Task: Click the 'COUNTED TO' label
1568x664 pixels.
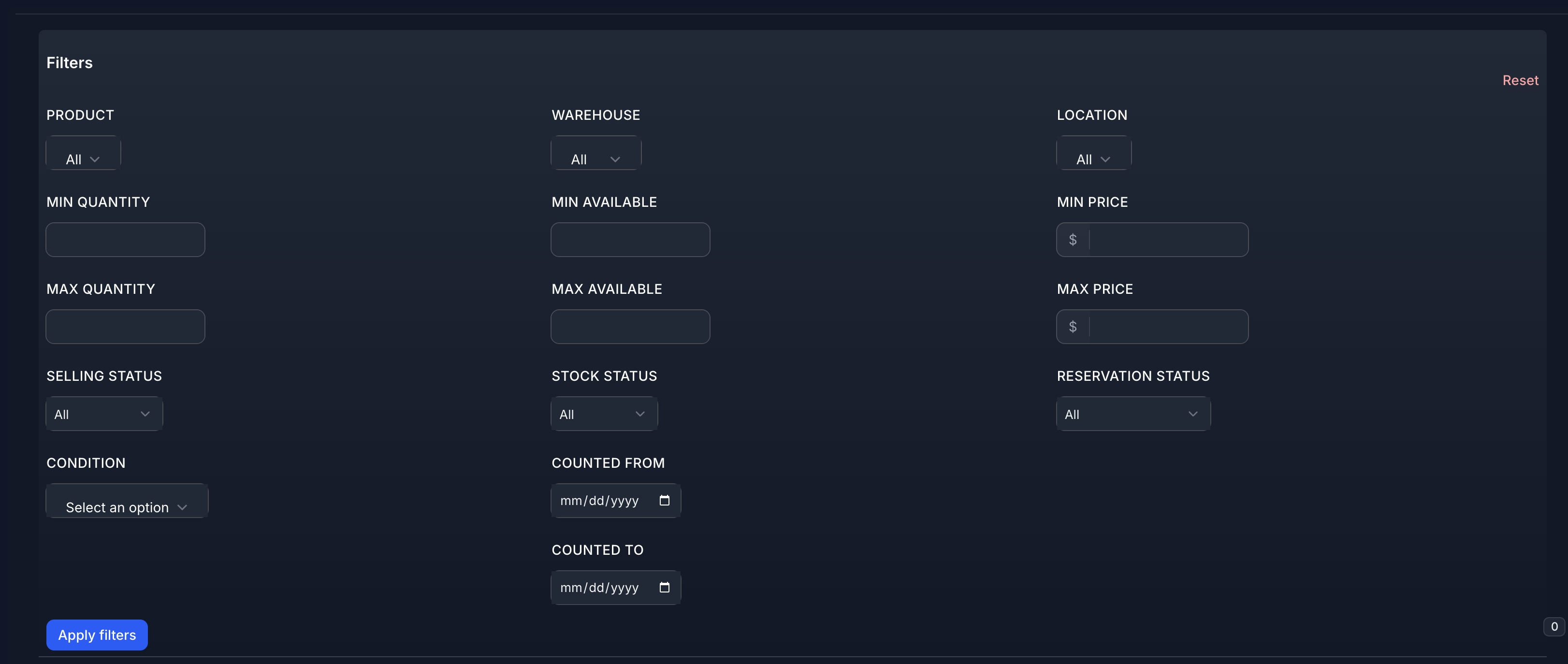Action: [597, 550]
